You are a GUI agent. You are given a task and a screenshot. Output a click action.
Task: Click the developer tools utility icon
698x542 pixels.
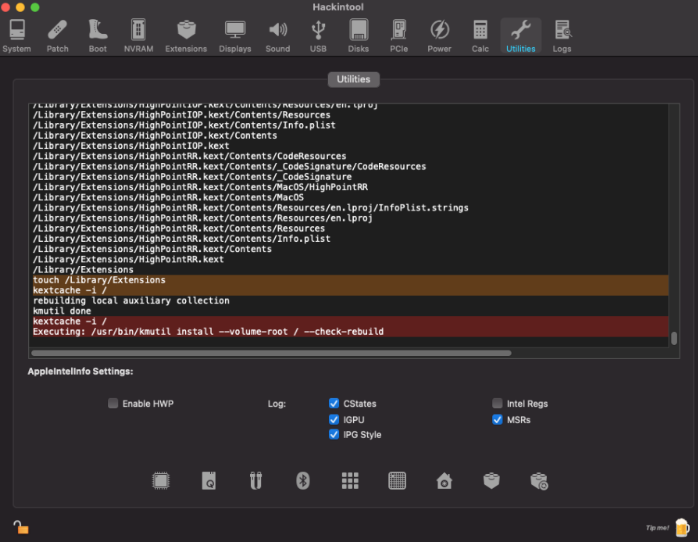point(256,481)
